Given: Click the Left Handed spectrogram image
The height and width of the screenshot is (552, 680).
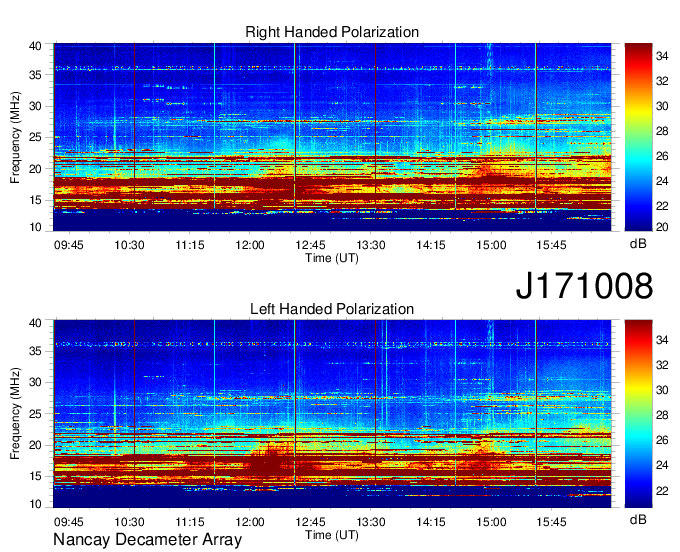Looking at the screenshot, I should point(332,414).
